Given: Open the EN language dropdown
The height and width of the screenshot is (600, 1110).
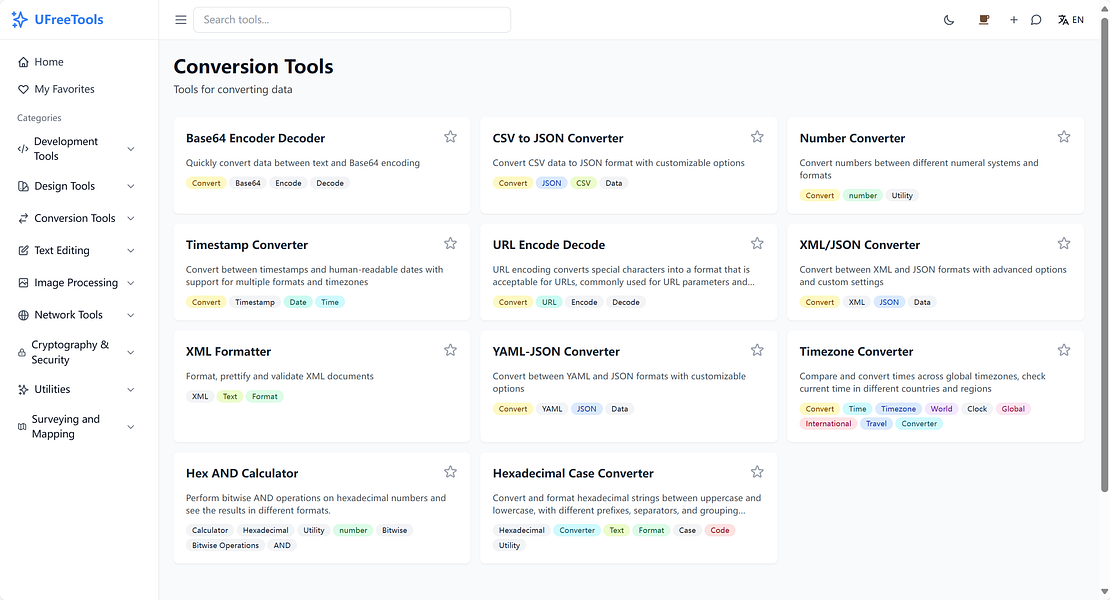Looking at the screenshot, I should point(1070,19).
